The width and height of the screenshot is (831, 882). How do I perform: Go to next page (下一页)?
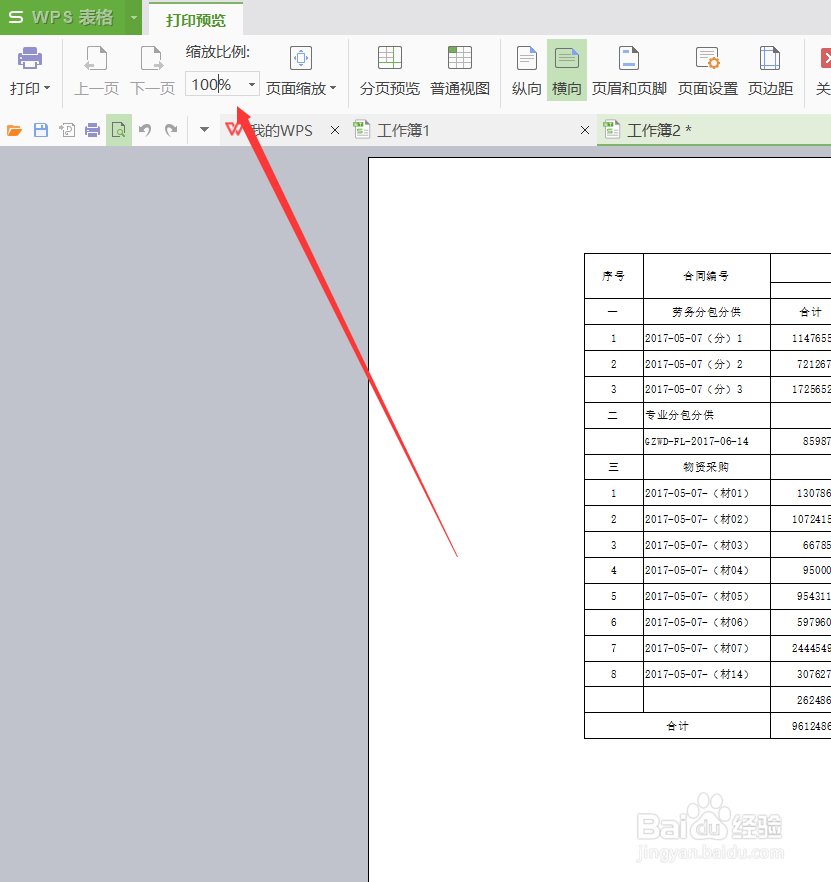click(152, 70)
